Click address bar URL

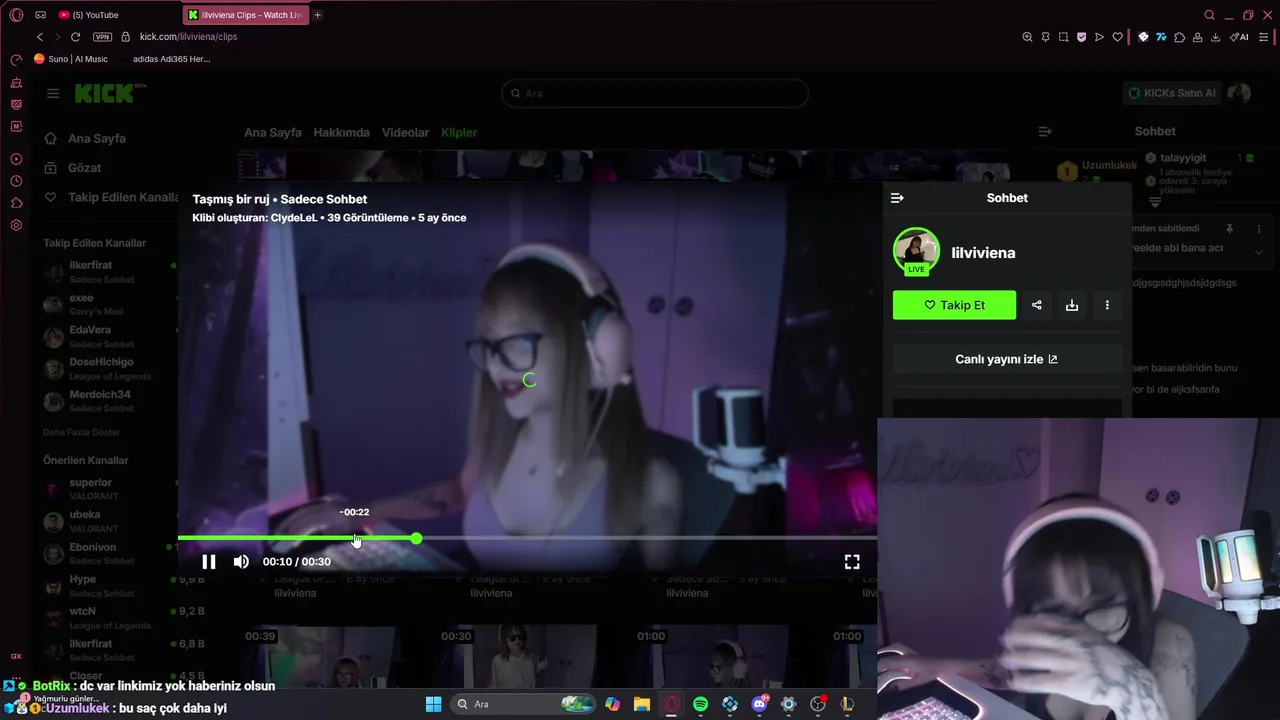(x=188, y=37)
